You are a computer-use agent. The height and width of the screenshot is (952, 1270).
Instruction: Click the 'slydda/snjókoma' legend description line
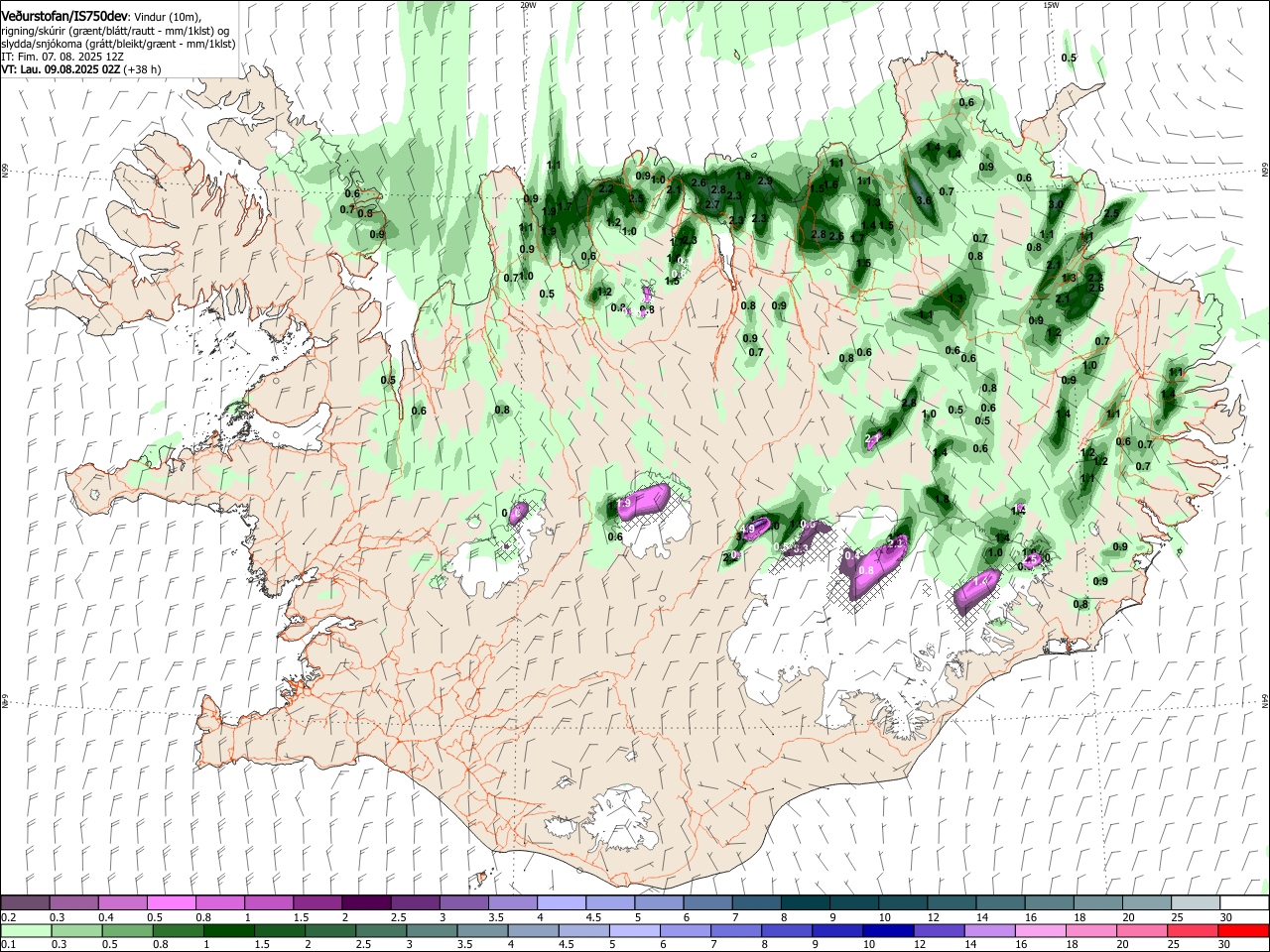pyautogui.click(x=118, y=44)
